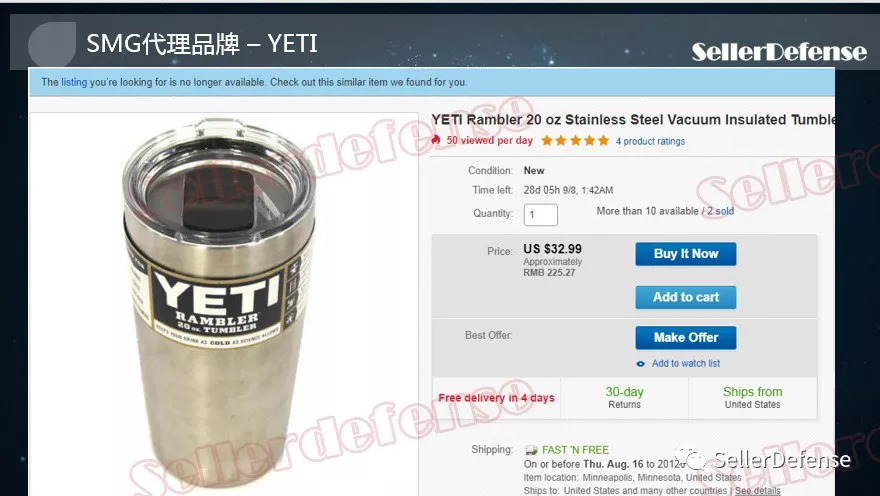This screenshot has height=496, width=880.
Task: Click the Add to cart button
Action: click(685, 297)
